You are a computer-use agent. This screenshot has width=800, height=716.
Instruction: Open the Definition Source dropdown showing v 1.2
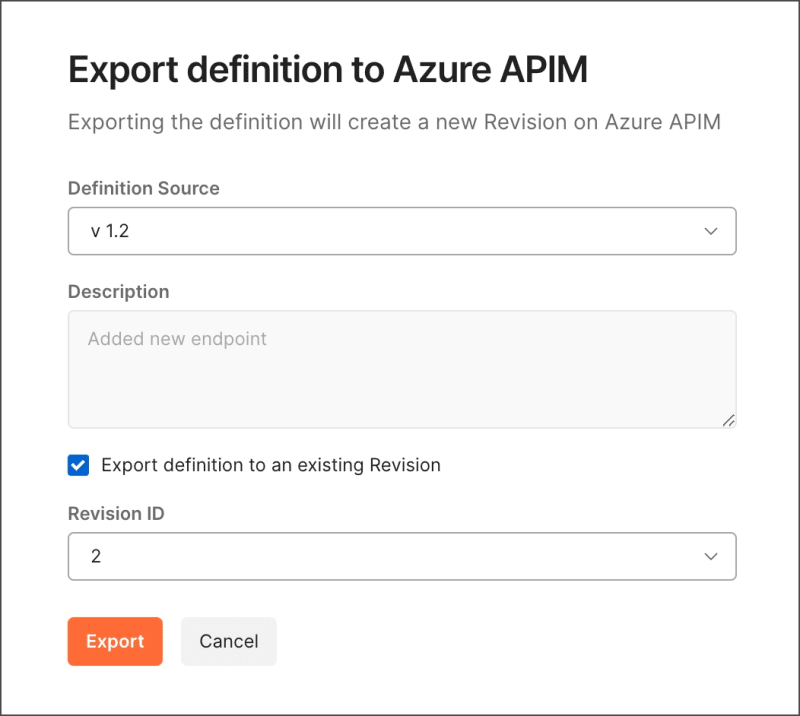point(402,231)
